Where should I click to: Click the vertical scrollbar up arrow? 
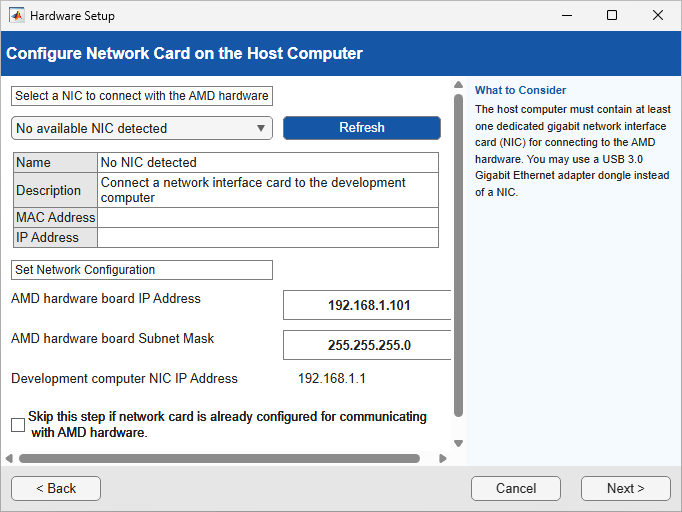click(458, 84)
